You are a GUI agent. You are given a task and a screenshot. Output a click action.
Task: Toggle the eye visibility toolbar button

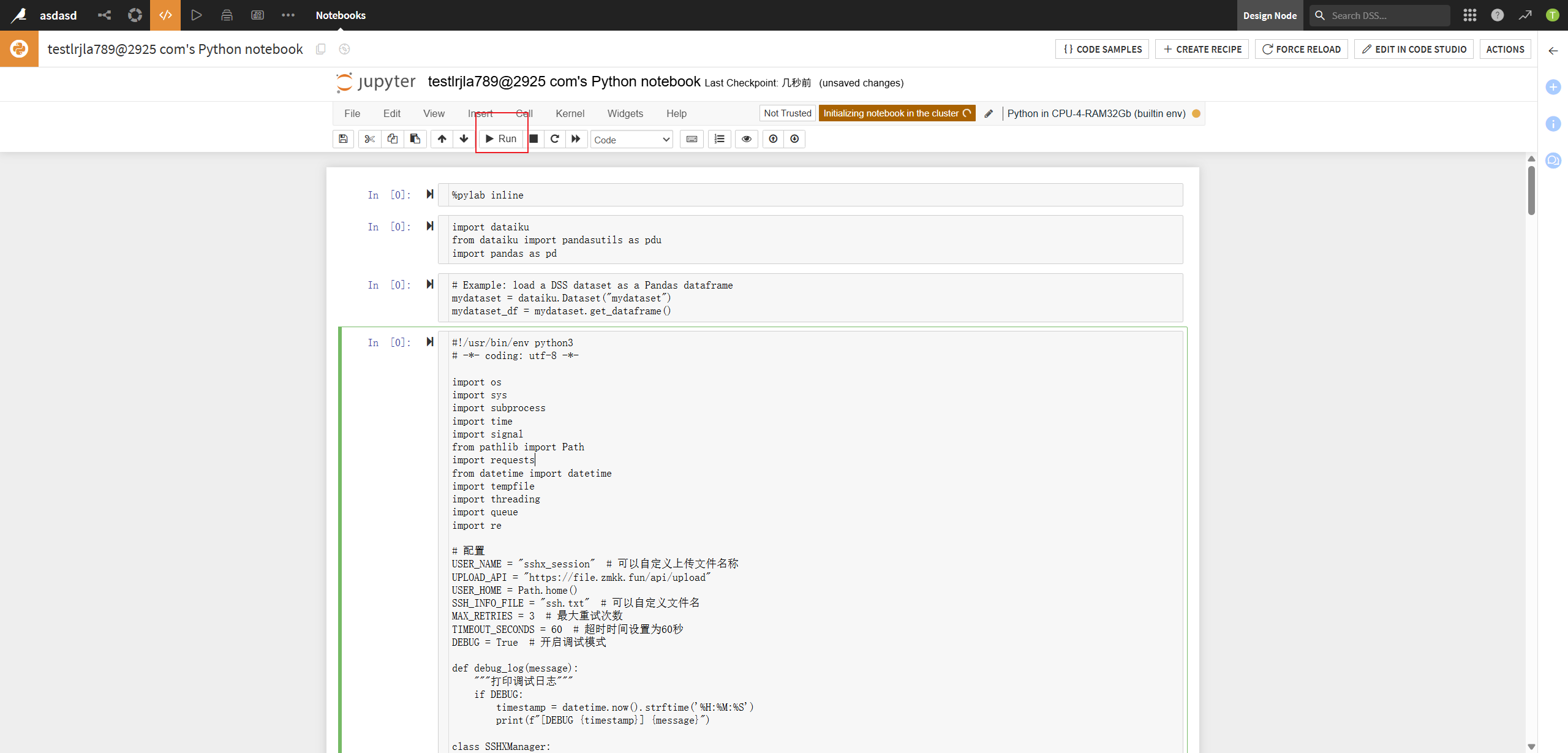[x=746, y=139]
